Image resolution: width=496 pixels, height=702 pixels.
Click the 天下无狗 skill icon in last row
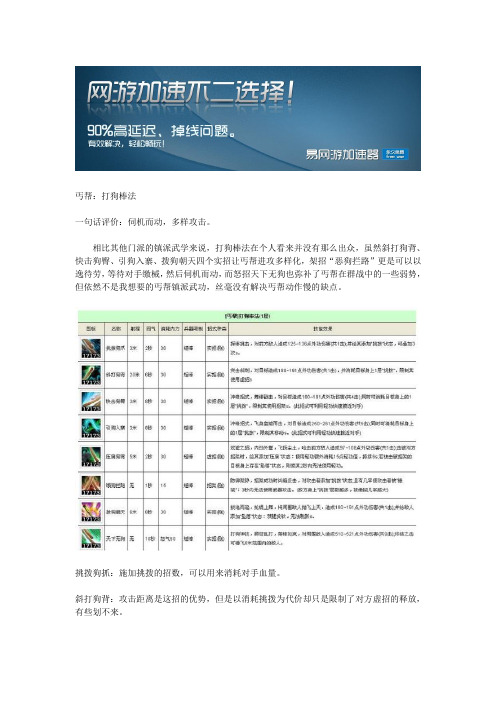point(91,538)
